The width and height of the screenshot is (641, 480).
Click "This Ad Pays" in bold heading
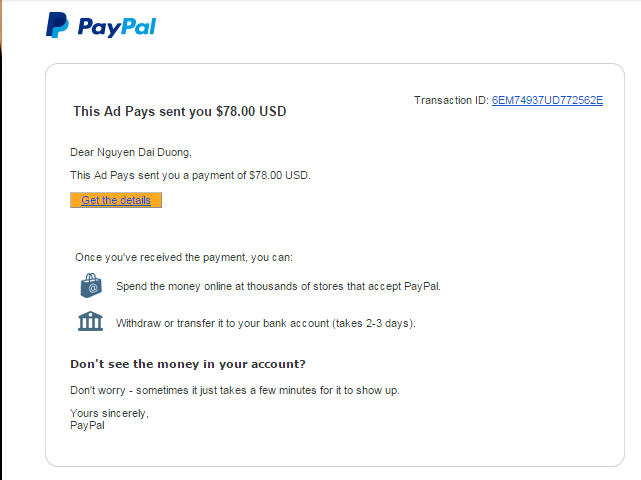pos(109,111)
